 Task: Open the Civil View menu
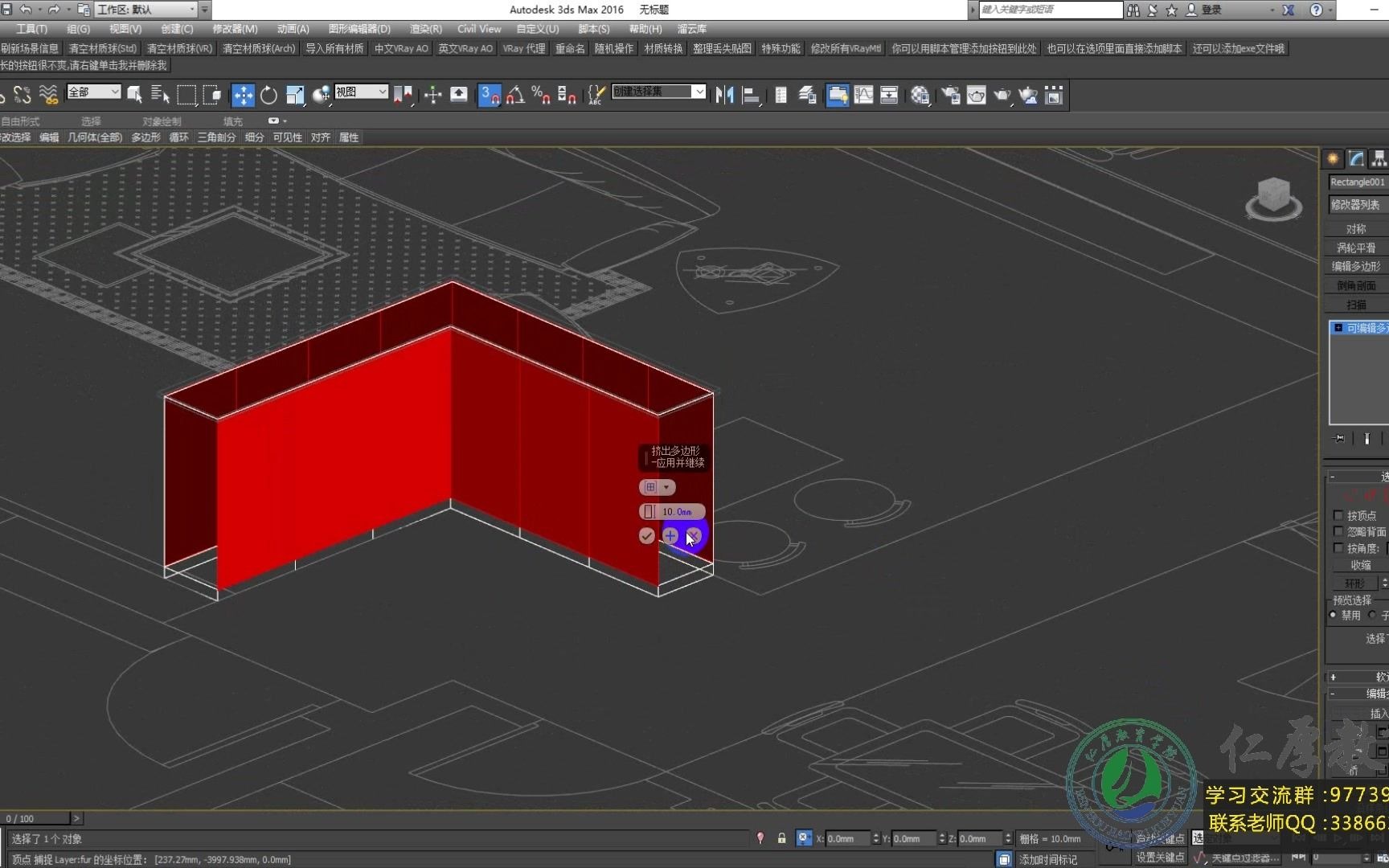point(479,29)
